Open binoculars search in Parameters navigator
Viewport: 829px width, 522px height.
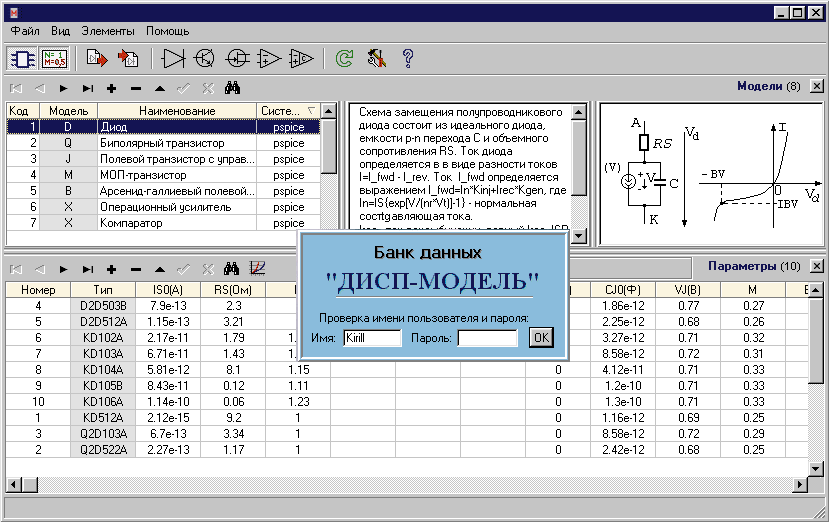pos(231,269)
